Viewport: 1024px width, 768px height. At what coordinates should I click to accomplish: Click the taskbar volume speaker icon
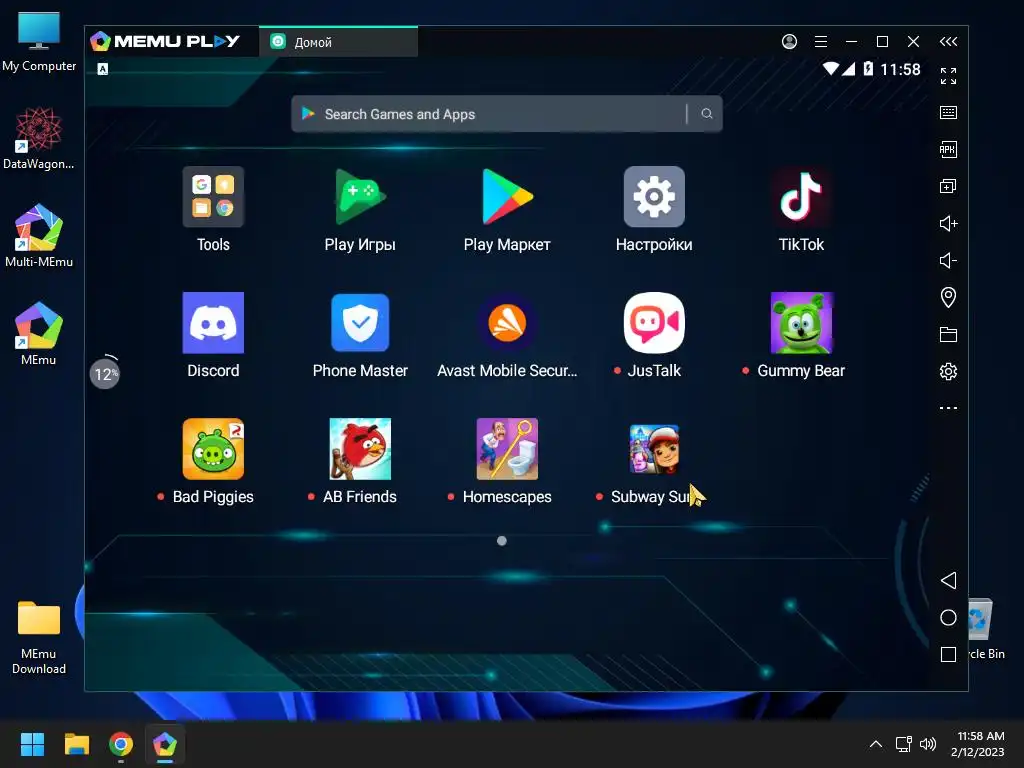927,744
